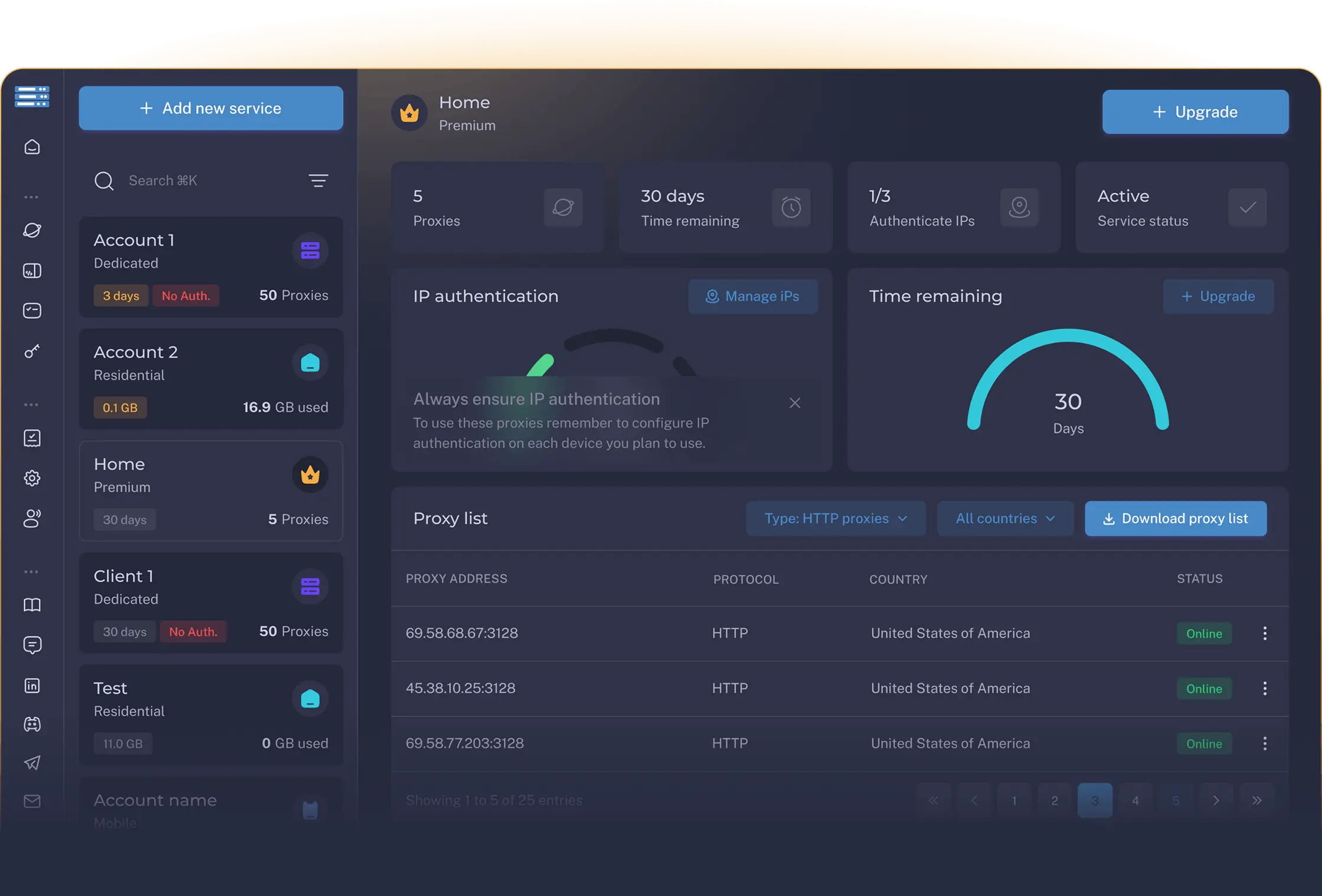
Task: Click the No Auth. tag on Account 1
Action: click(x=186, y=296)
